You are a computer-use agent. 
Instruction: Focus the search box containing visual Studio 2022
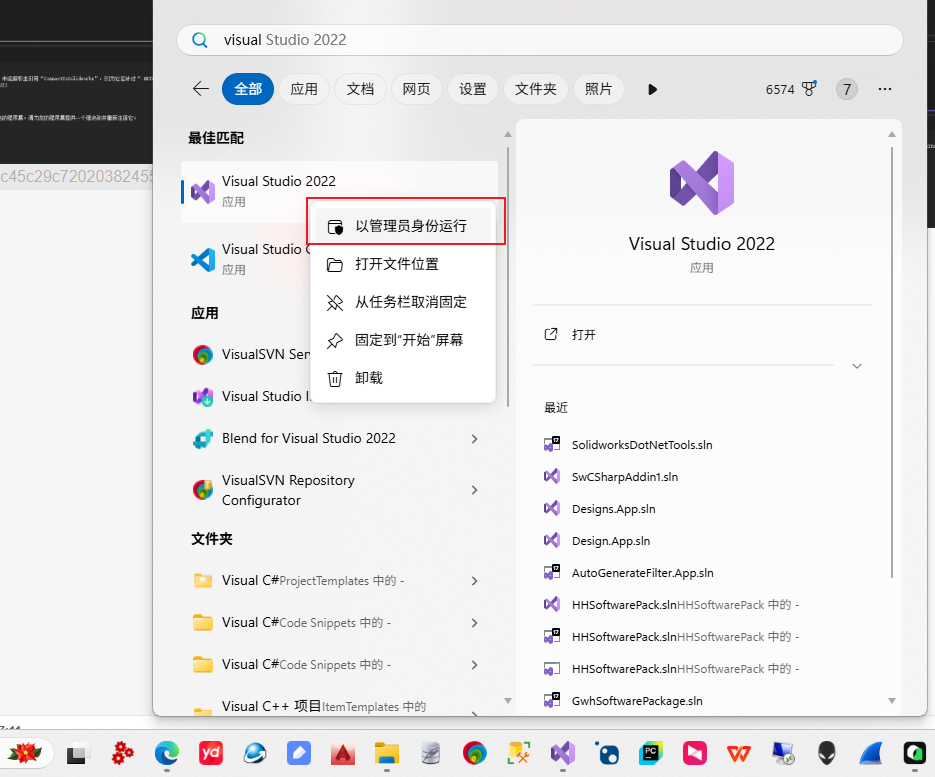(x=540, y=40)
